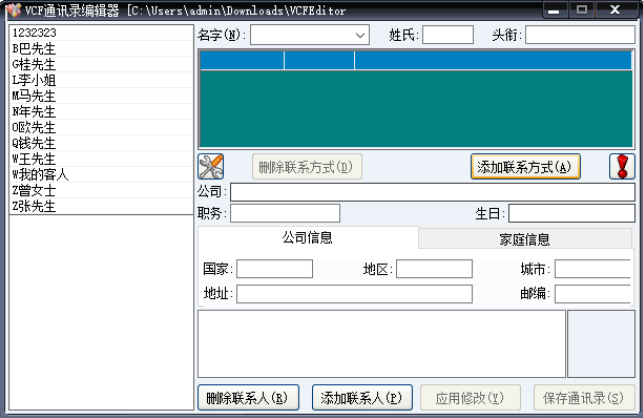This screenshot has height=418, width=643.
Task: Focus the 地区 region input field
Action: pos(434,269)
